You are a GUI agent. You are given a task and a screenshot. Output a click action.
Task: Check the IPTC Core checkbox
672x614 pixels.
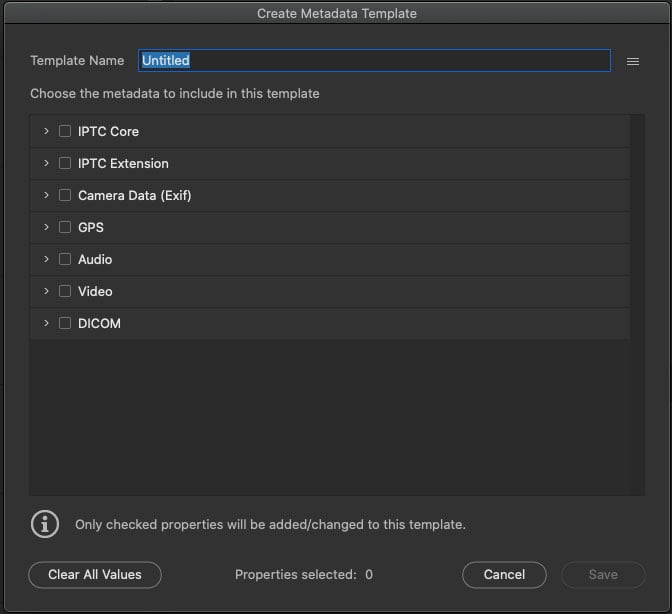coord(65,131)
